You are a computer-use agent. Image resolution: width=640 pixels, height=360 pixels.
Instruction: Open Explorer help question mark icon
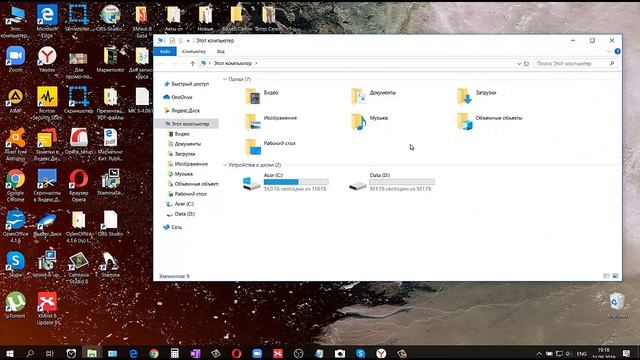617,51
